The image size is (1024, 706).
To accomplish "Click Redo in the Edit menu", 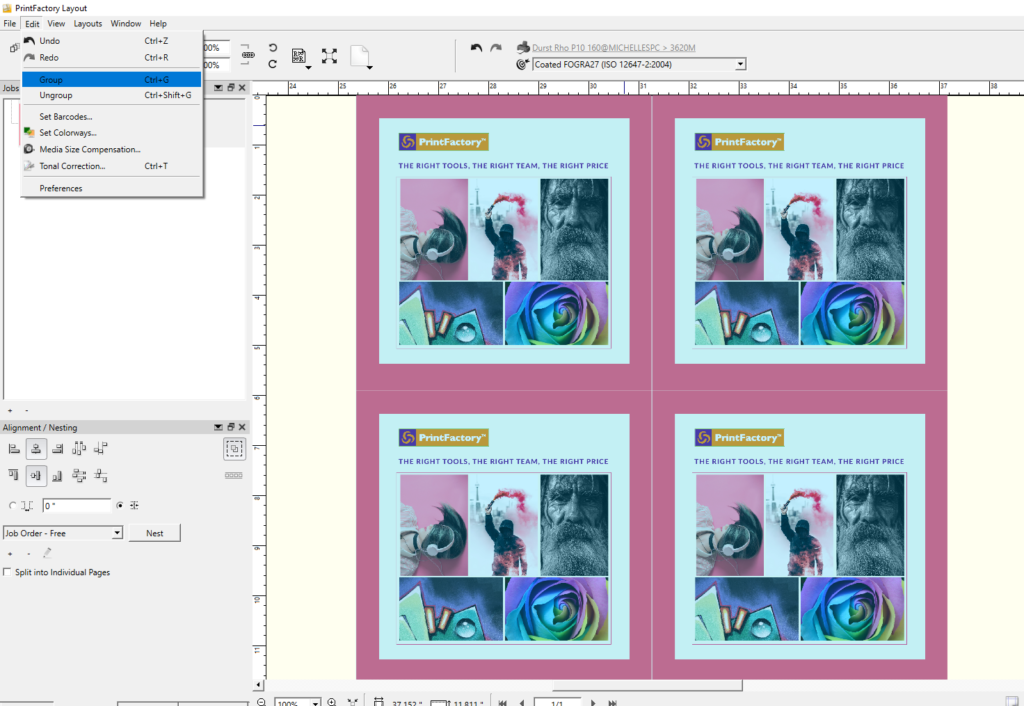I will click(x=112, y=57).
